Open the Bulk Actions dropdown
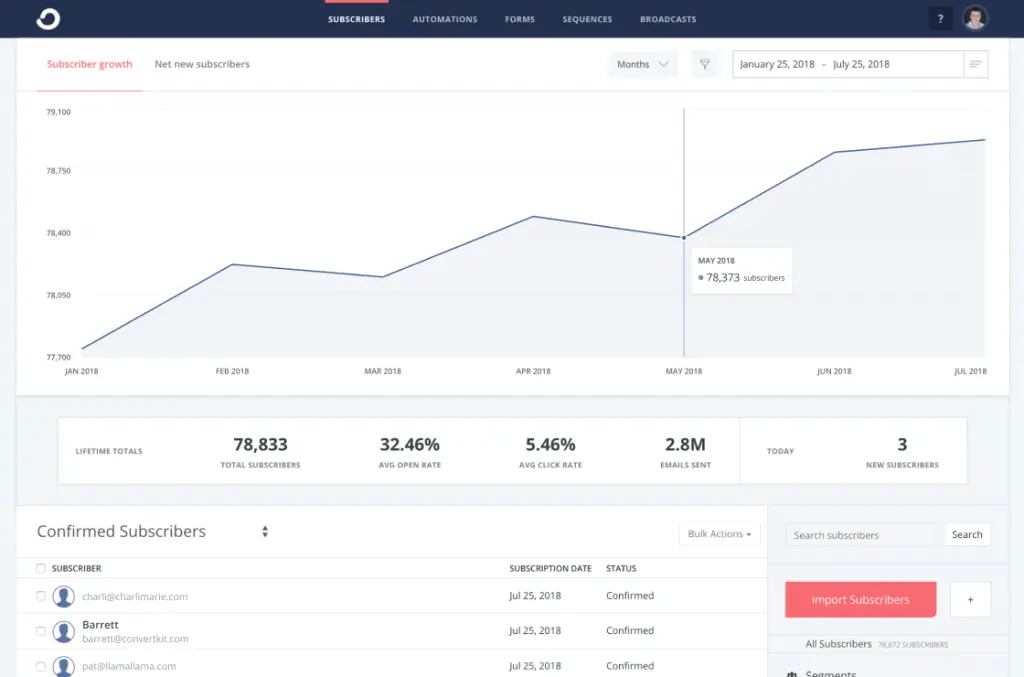 (x=719, y=534)
